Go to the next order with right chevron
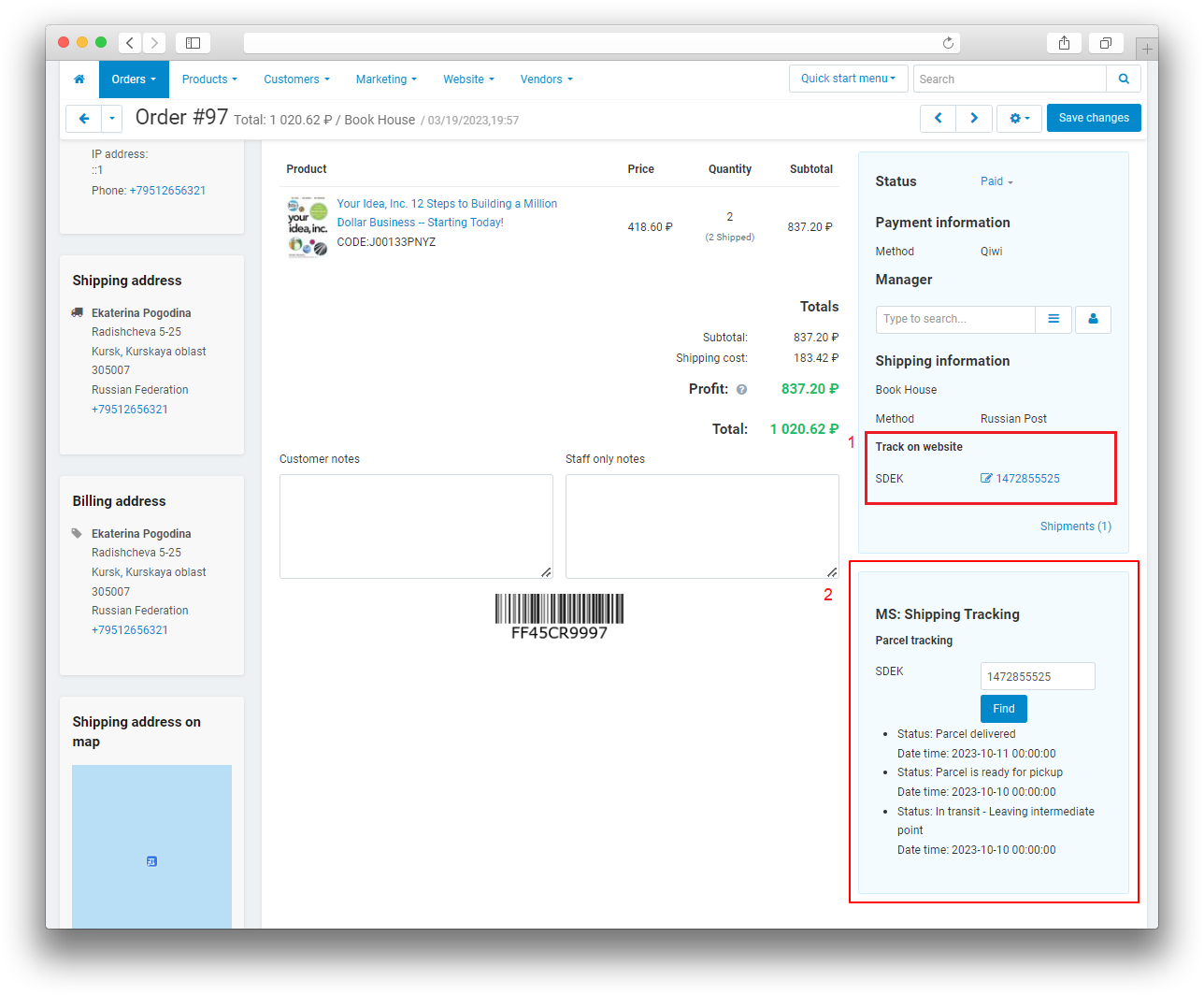The height and width of the screenshot is (995, 1204). (x=974, y=118)
